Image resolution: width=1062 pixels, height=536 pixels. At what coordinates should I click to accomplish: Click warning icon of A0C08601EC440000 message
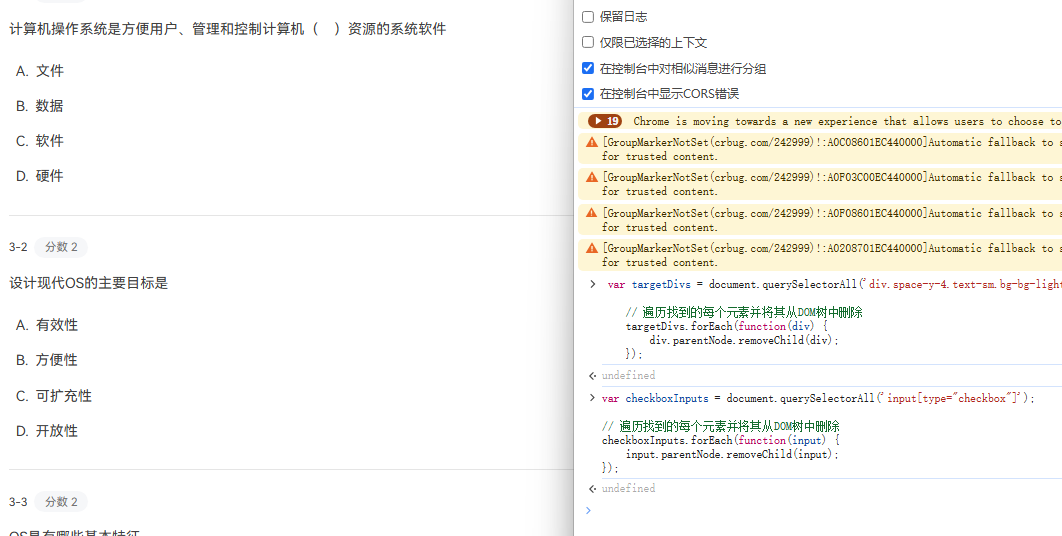[x=592, y=143]
